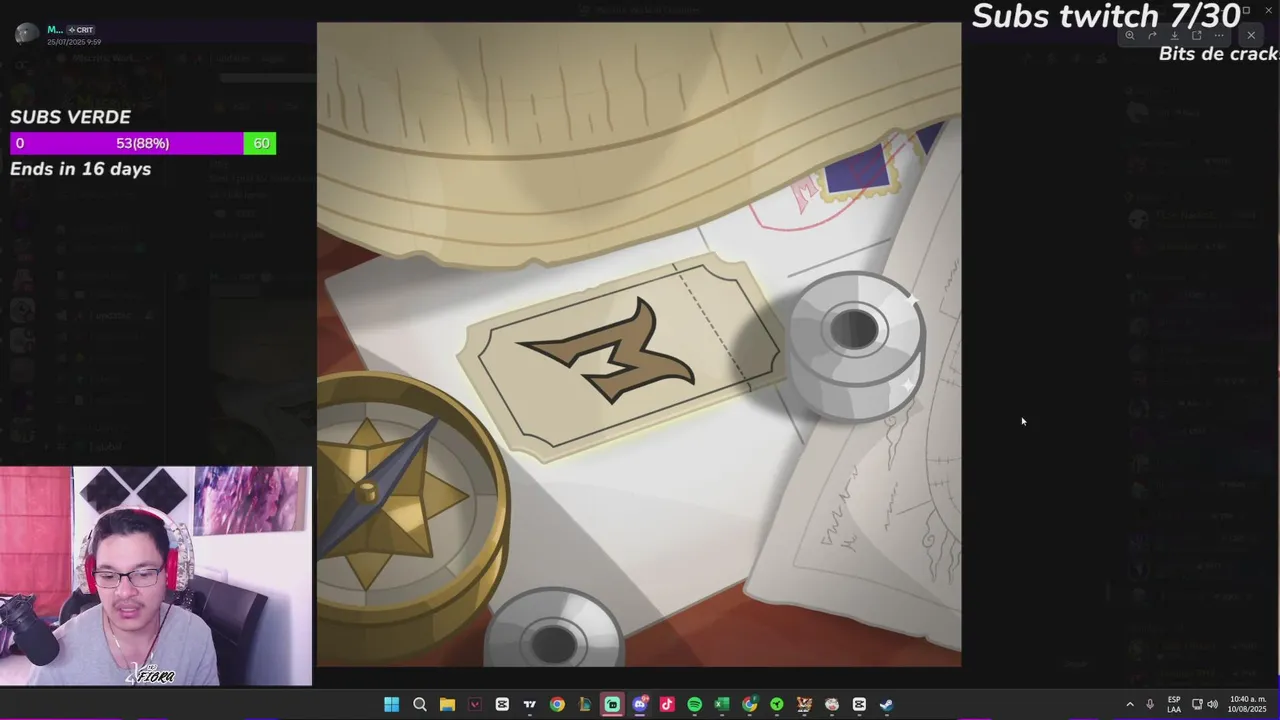Click the streamer webcam overlay

click(x=156, y=576)
